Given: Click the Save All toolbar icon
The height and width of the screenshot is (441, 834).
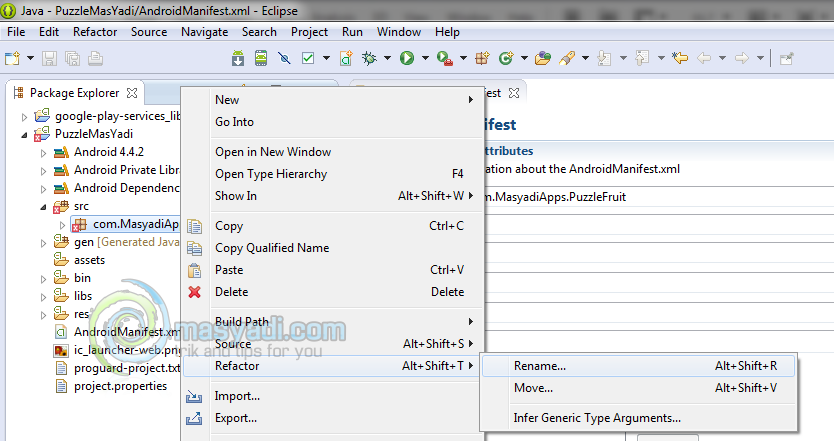Looking at the screenshot, I should tap(72, 58).
